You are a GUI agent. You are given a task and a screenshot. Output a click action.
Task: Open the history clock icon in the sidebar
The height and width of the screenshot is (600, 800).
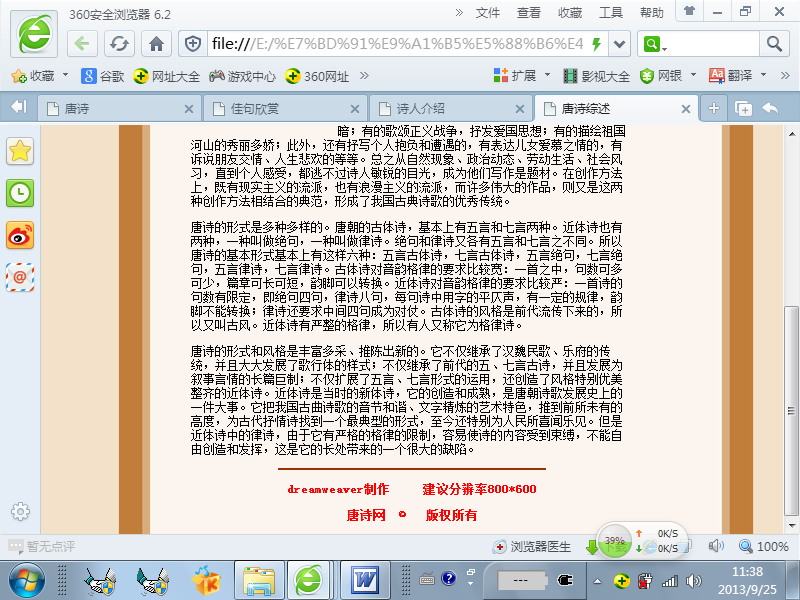coord(20,193)
